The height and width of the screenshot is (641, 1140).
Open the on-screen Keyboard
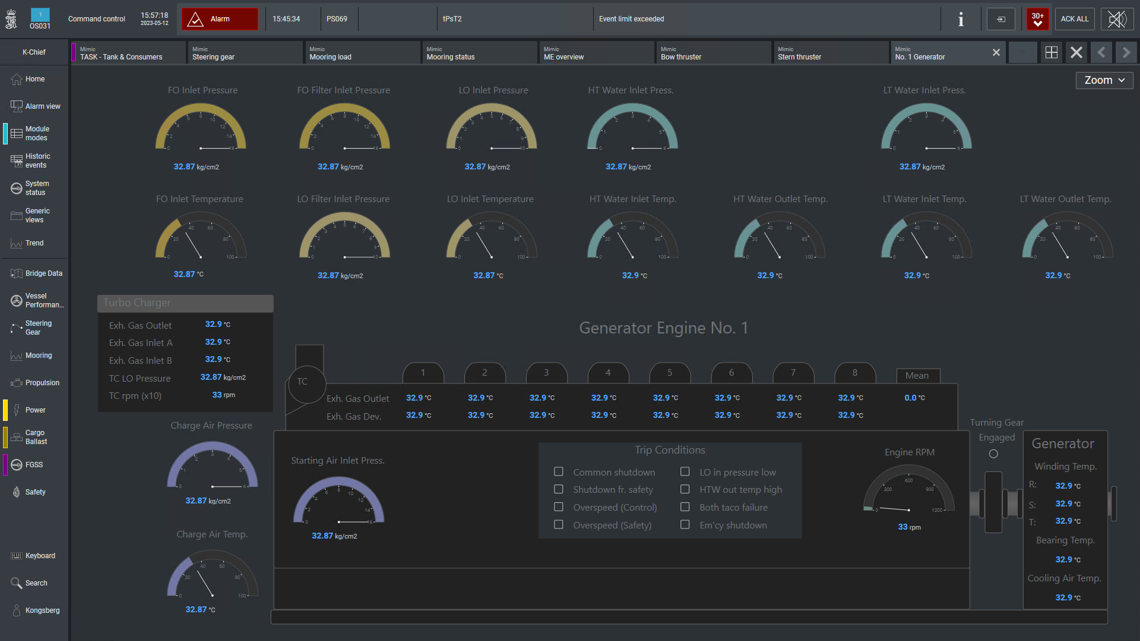click(x=34, y=556)
